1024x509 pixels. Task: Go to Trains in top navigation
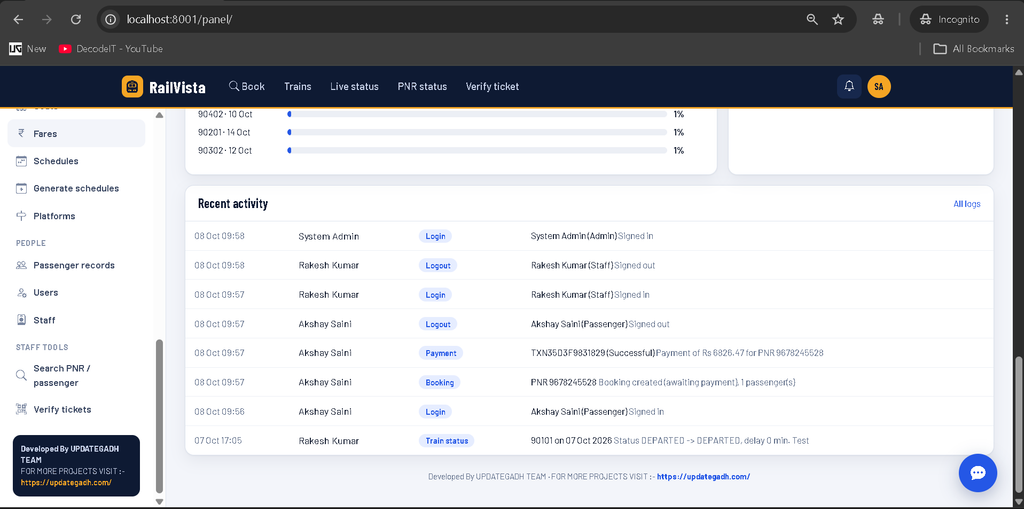(298, 86)
